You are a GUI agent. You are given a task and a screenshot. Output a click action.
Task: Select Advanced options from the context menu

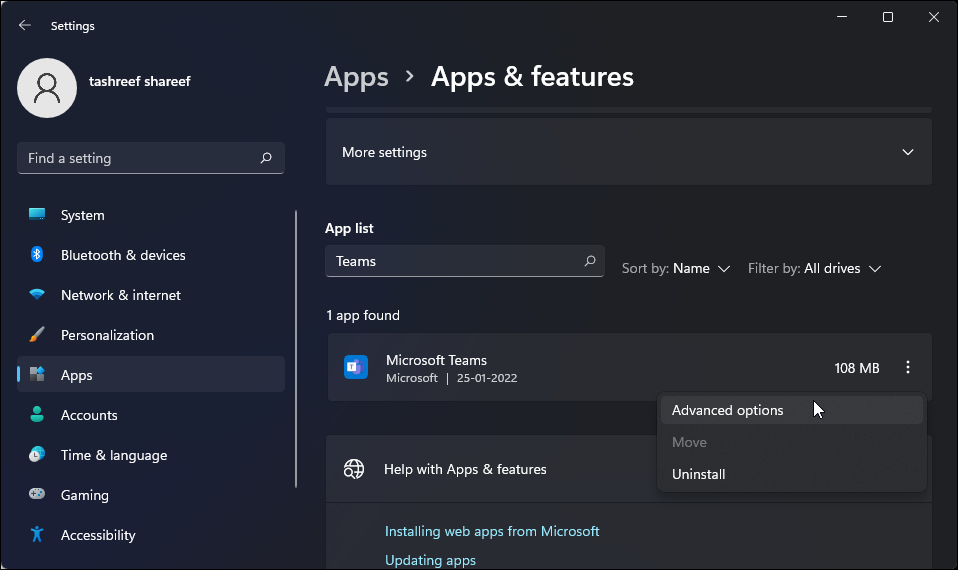click(728, 410)
